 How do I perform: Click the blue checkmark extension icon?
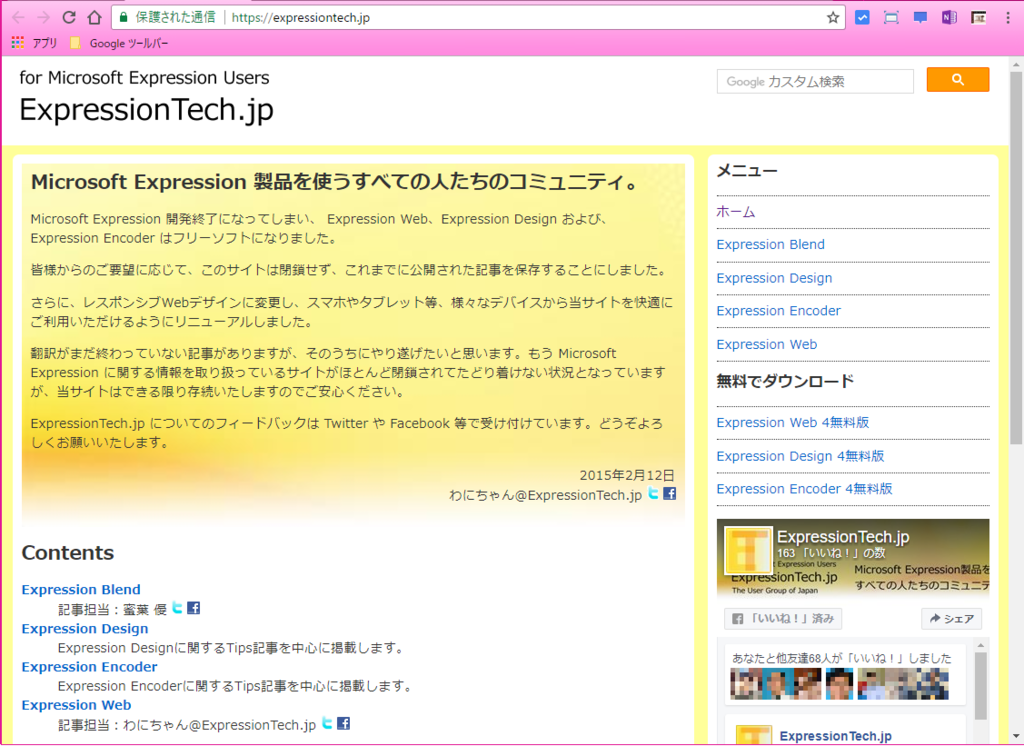pos(862,18)
